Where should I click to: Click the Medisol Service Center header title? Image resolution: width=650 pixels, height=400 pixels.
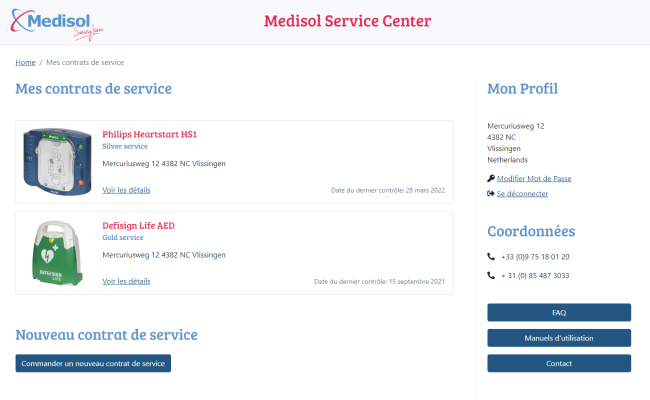click(x=347, y=21)
